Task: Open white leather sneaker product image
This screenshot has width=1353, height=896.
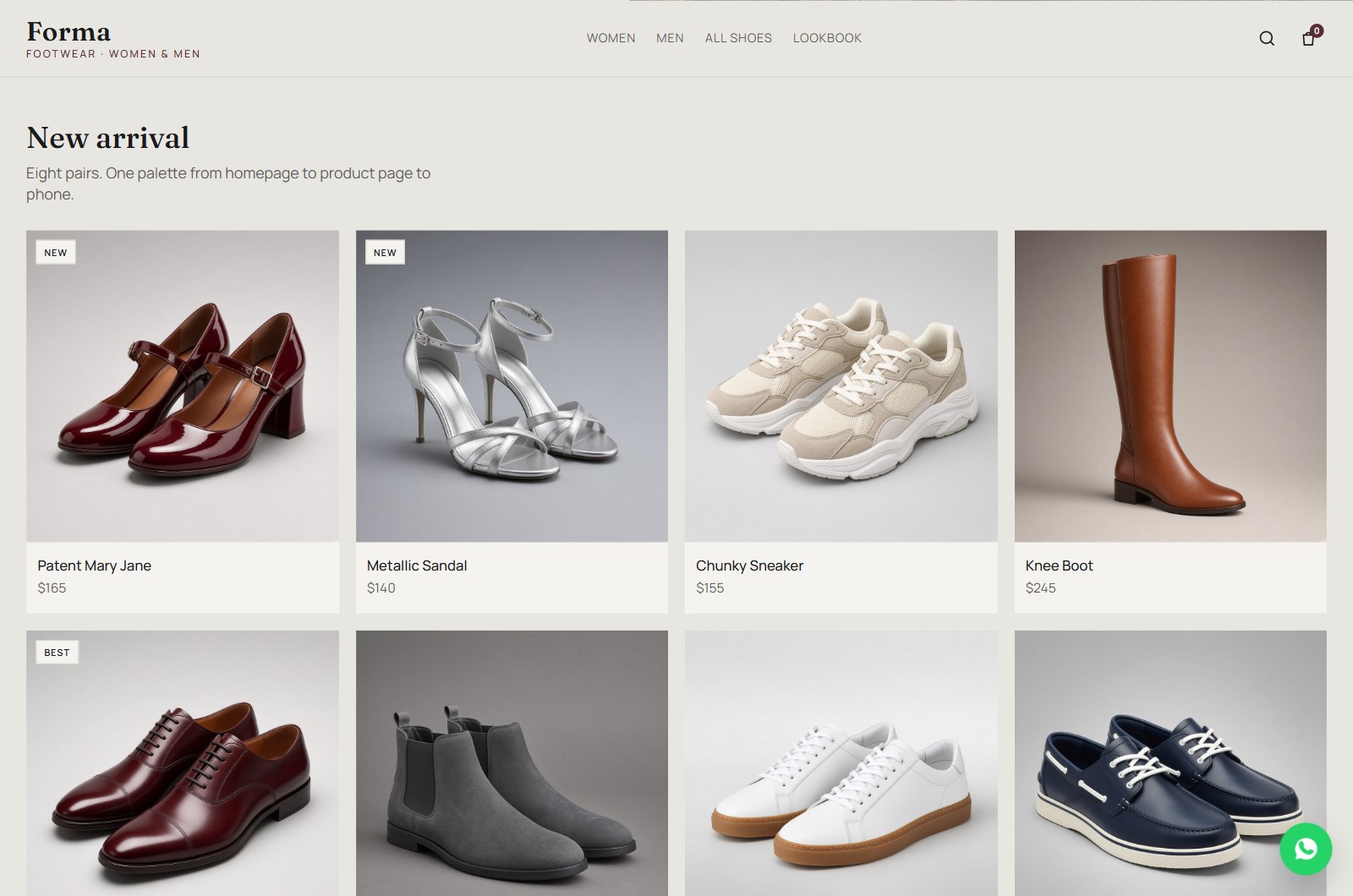Action: 841,763
